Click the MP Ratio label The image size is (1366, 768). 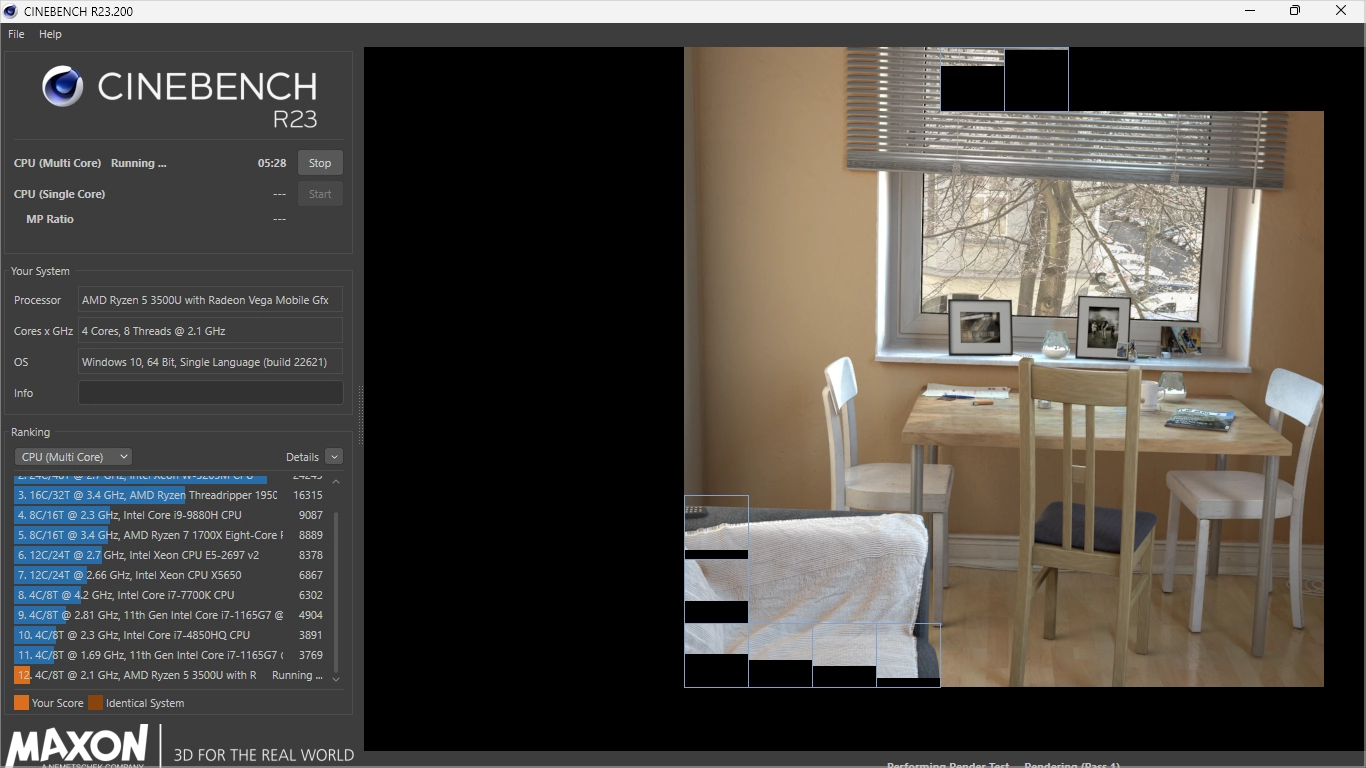[x=50, y=219]
